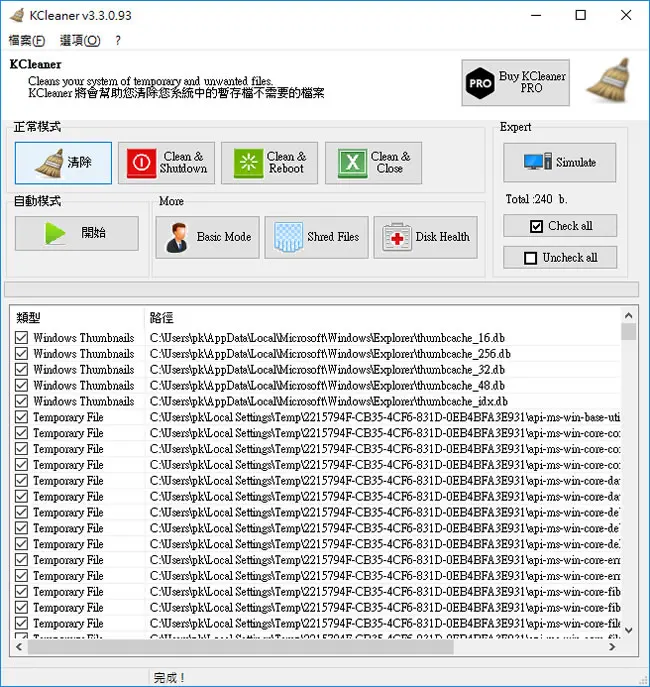Minimize the KCleaner window
650x687 pixels.
[536, 15]
